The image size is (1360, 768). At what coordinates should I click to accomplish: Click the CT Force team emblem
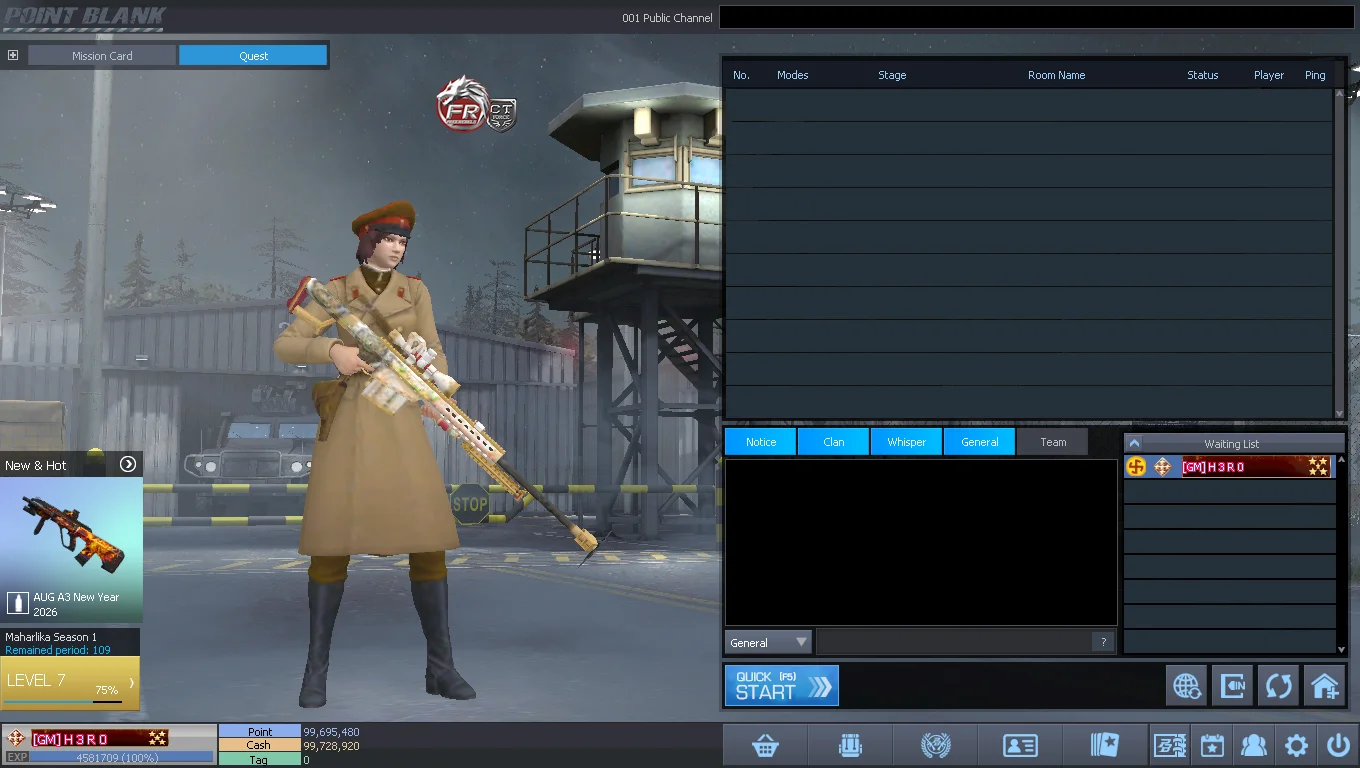pos(501,116)
